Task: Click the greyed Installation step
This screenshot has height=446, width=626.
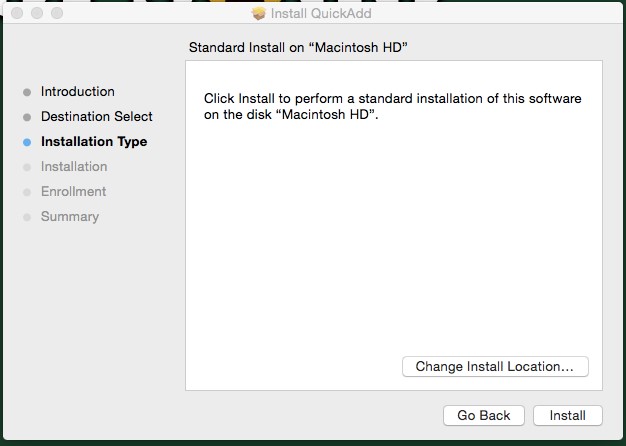Action: [x=74, y=167]
